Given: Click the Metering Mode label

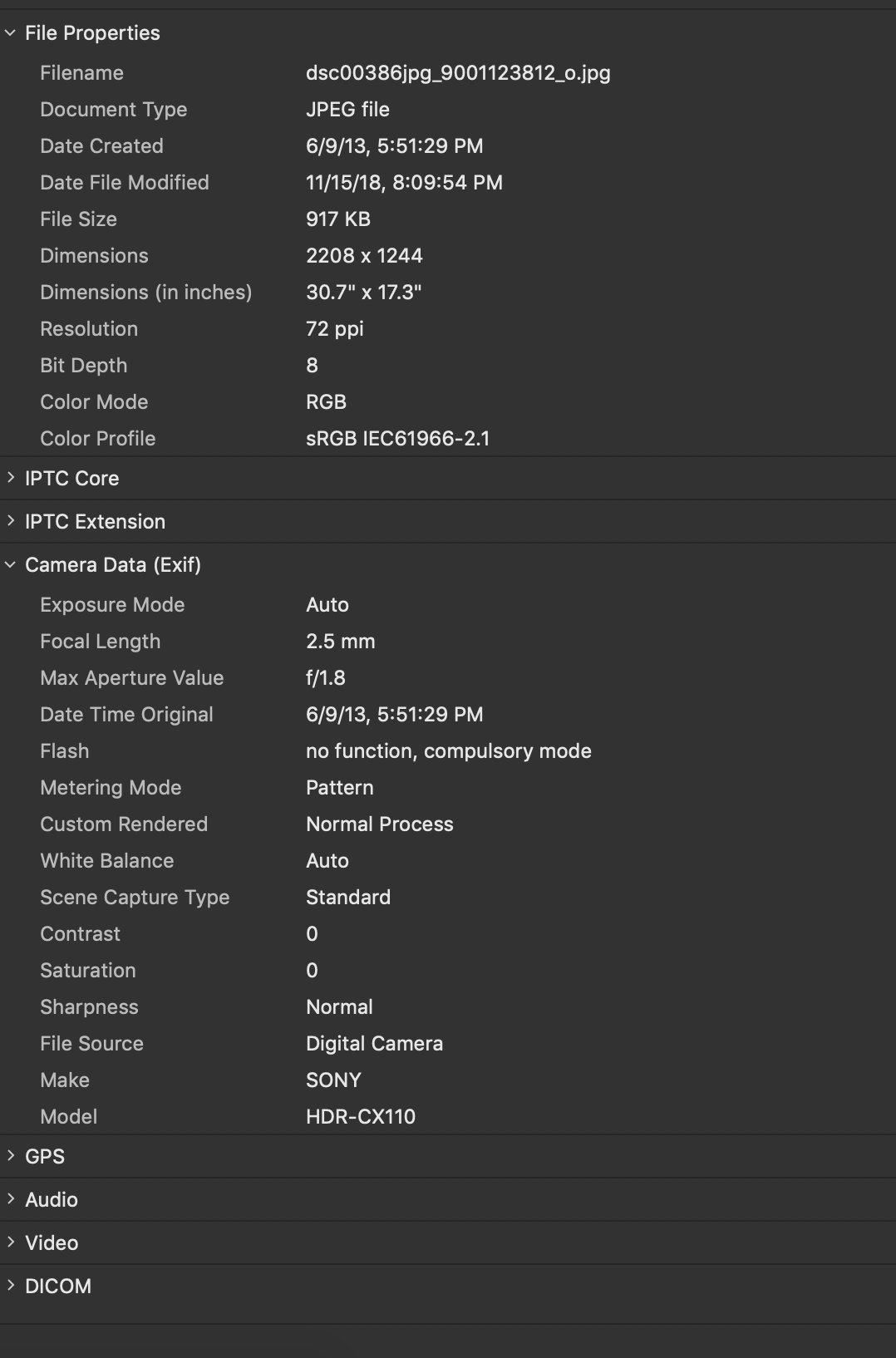Looking at the screenshot, I should [111, 788].
